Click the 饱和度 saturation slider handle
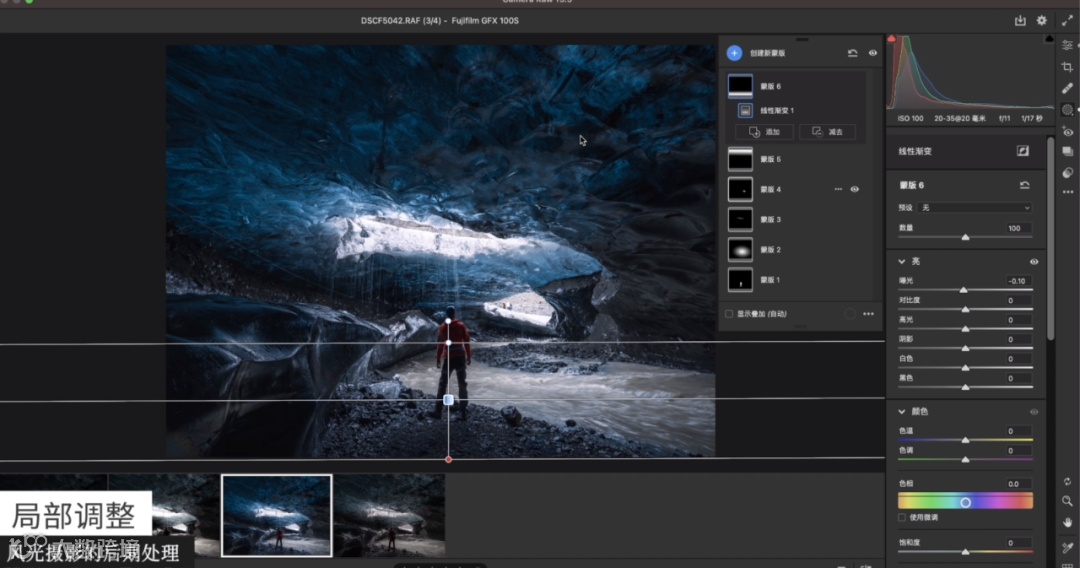The width and height of the screenshot is (1080, 568). point(965,551)
